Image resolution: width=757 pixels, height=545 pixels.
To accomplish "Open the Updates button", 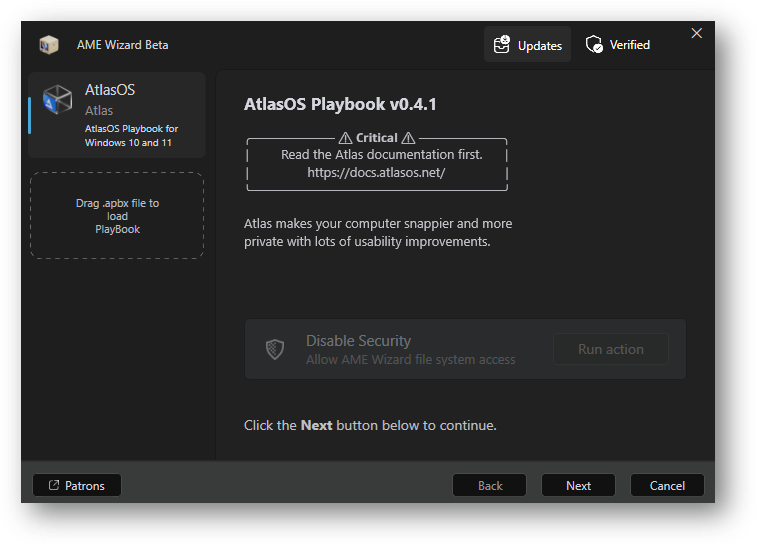I will click(x=527, y=44).
